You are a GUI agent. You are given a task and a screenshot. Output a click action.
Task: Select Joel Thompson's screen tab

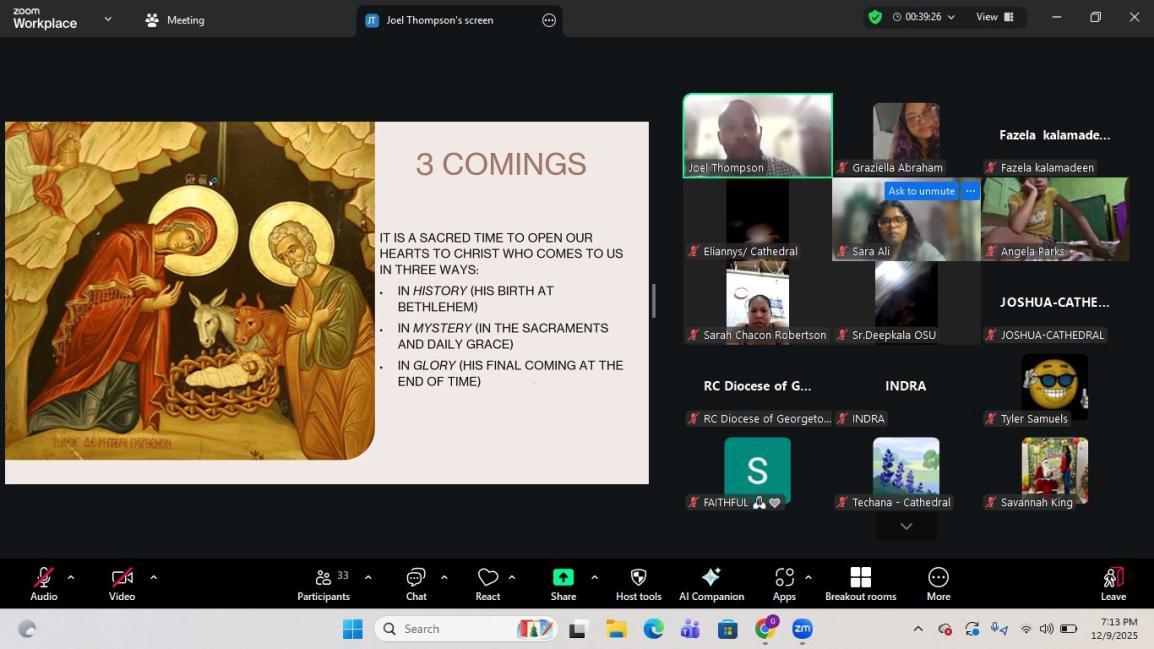(440, 20)
